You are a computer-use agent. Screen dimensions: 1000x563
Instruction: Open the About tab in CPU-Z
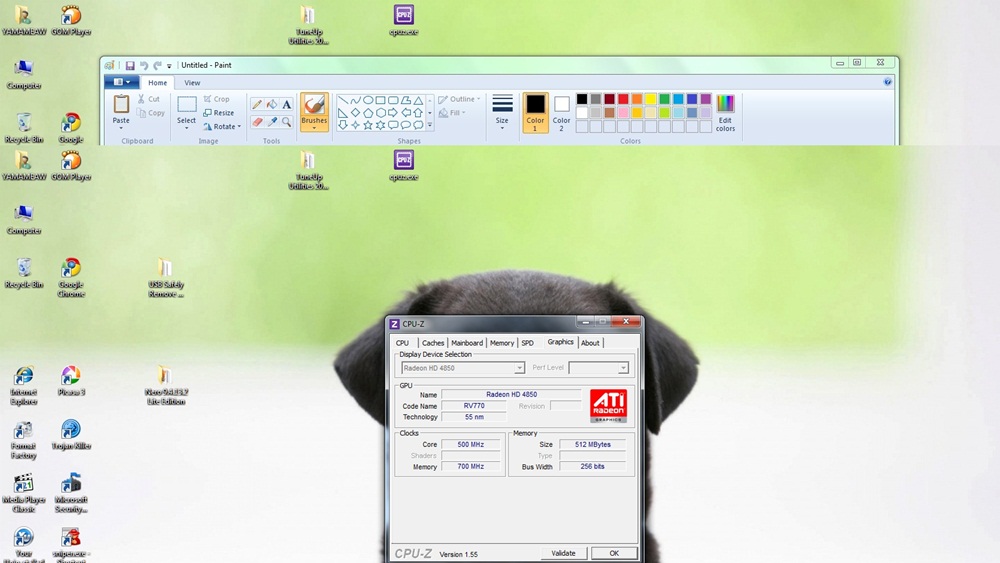590,343
